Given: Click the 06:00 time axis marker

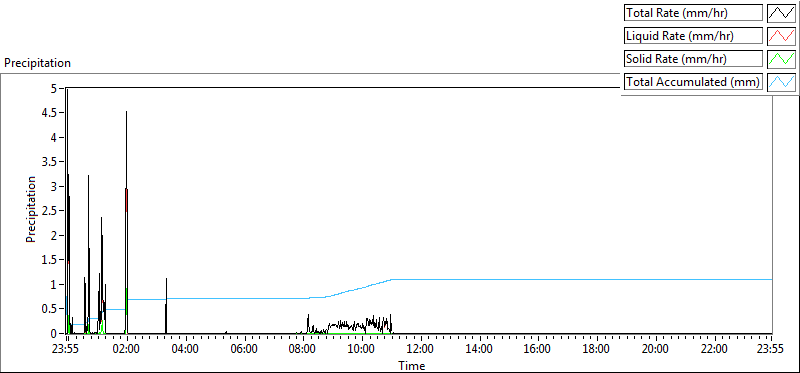Looking at the screenshot, I should 244,350.
